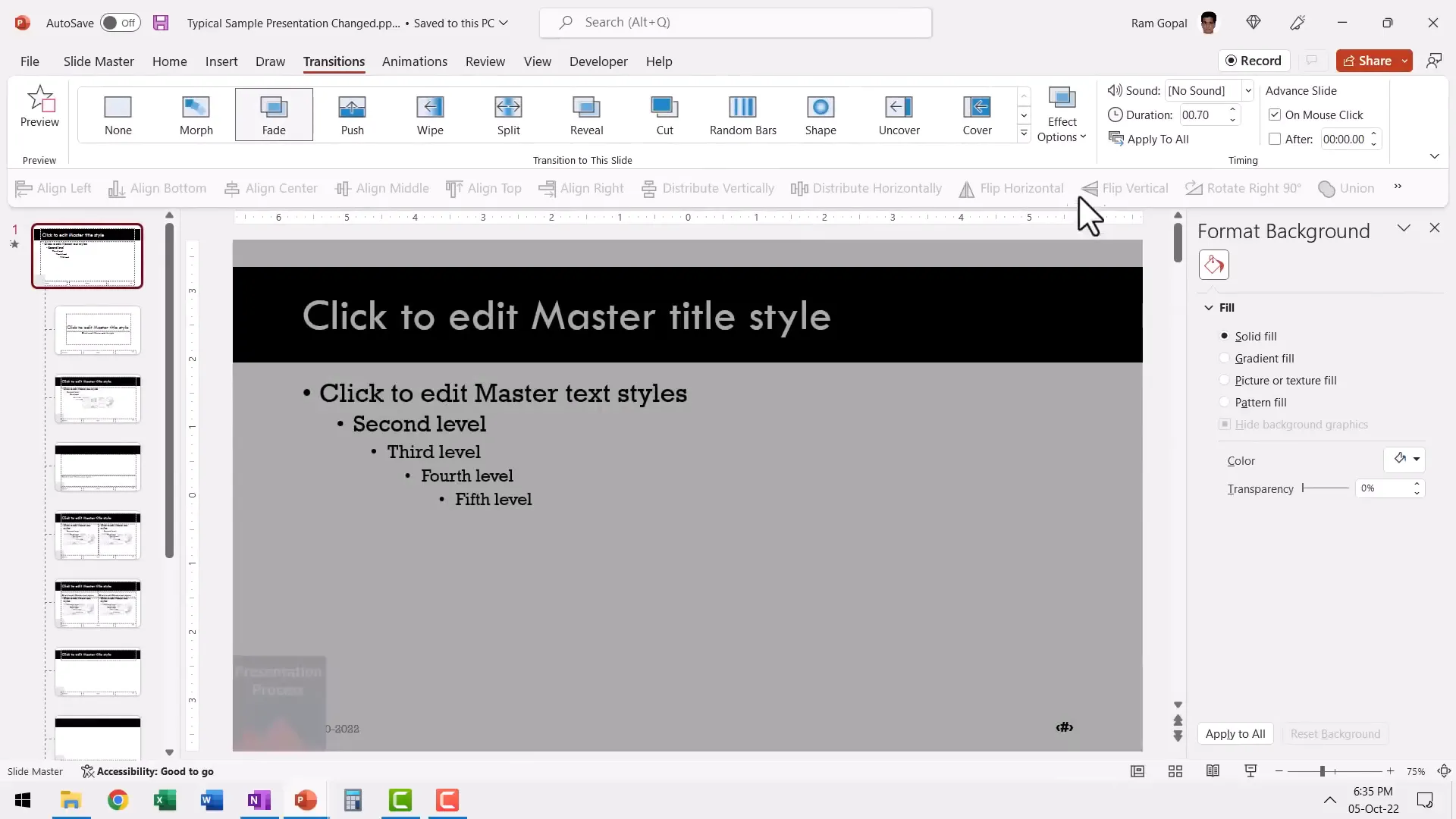Open Windows Start menu
The image size is (1456, 819).
[23, 800]
